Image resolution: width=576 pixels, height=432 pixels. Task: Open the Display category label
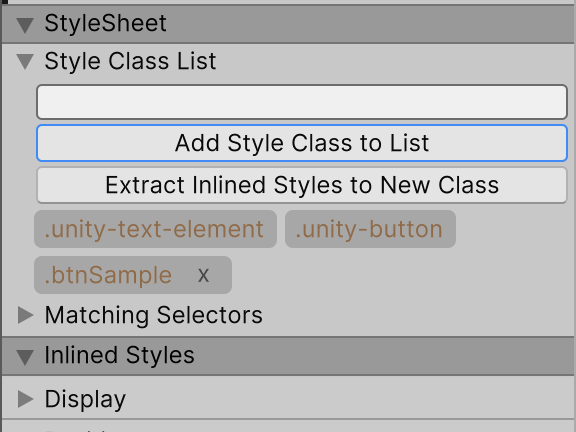point(85,399)
